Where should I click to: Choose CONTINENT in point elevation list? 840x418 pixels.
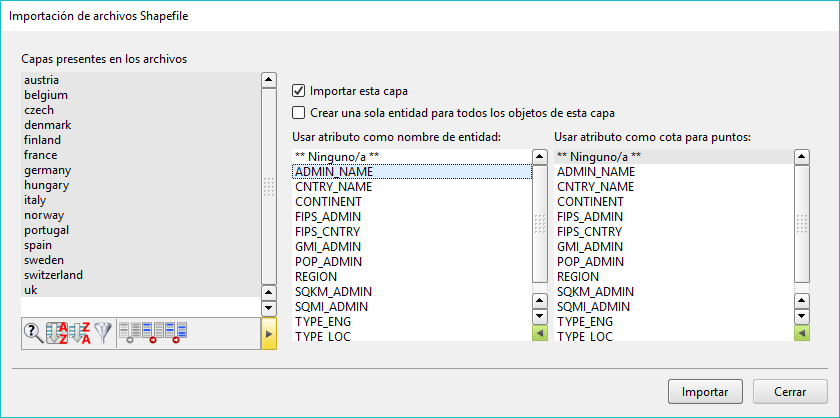674,202
